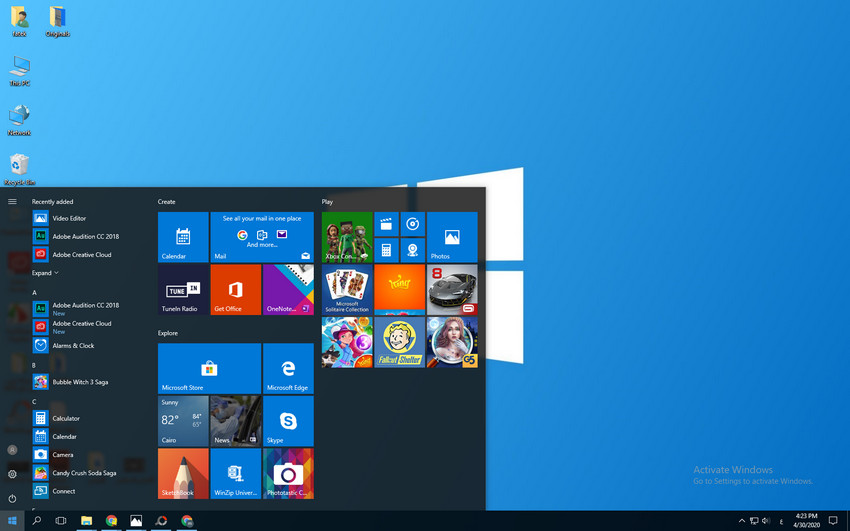
Task: Launch the Phototastic Collage tile
Action: pos(288,474)
